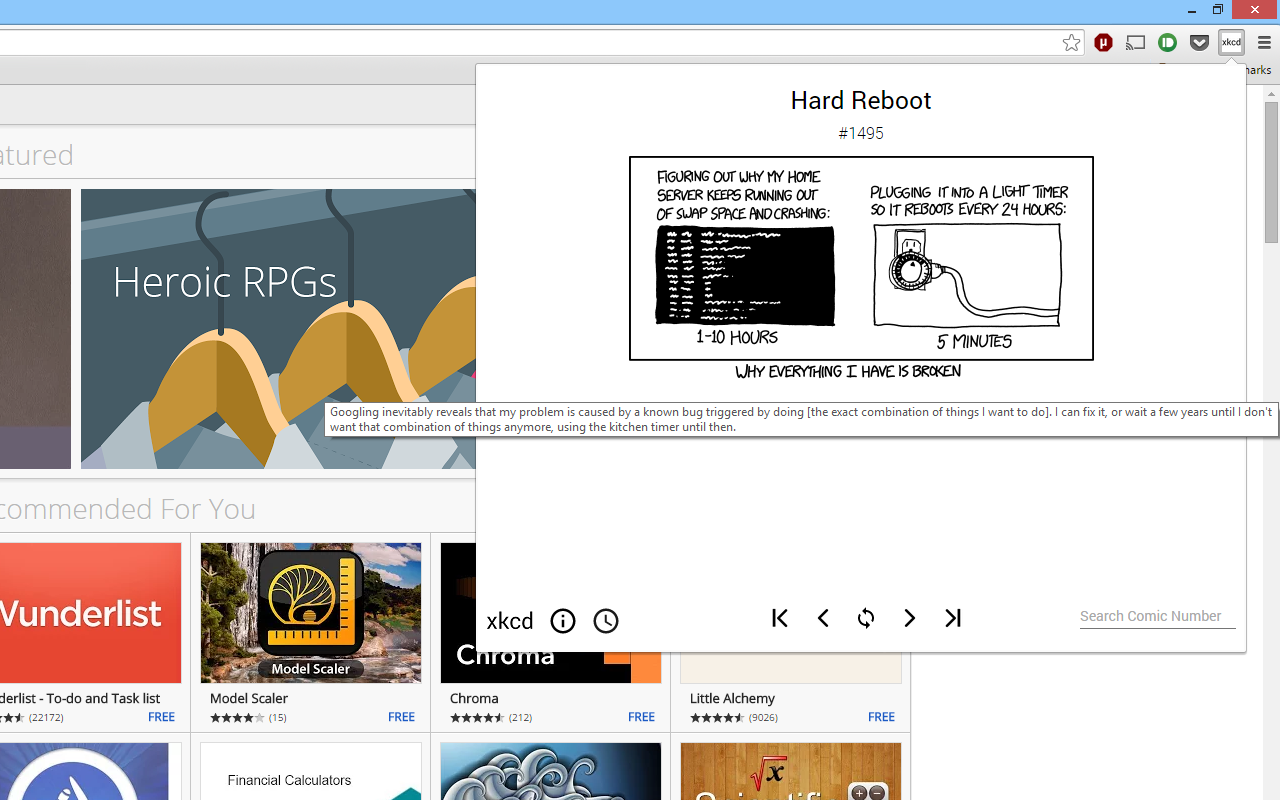
Task: Click the xkcd label in the popup footer
Action: tap(510, 621)
